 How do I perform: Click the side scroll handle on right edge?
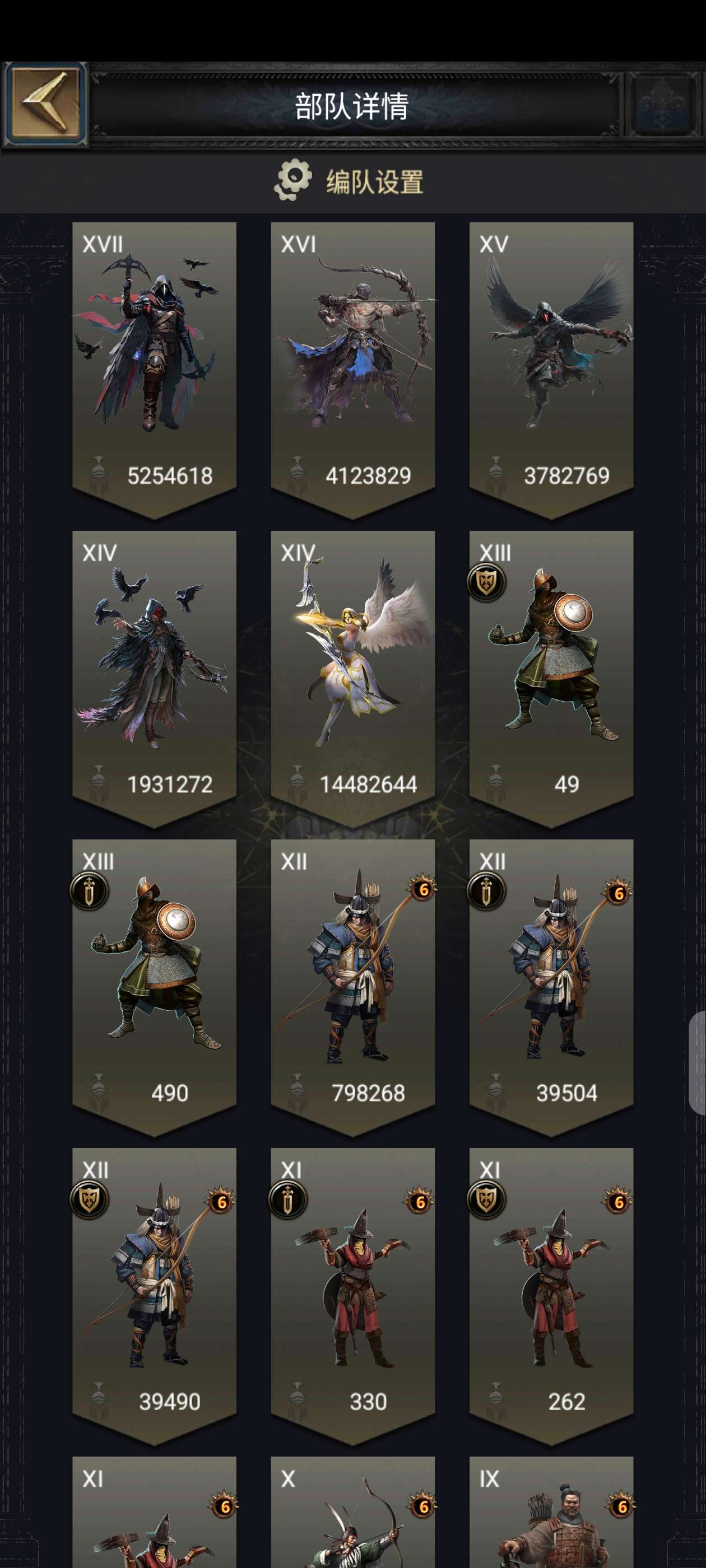click(x=698, y=1063)
